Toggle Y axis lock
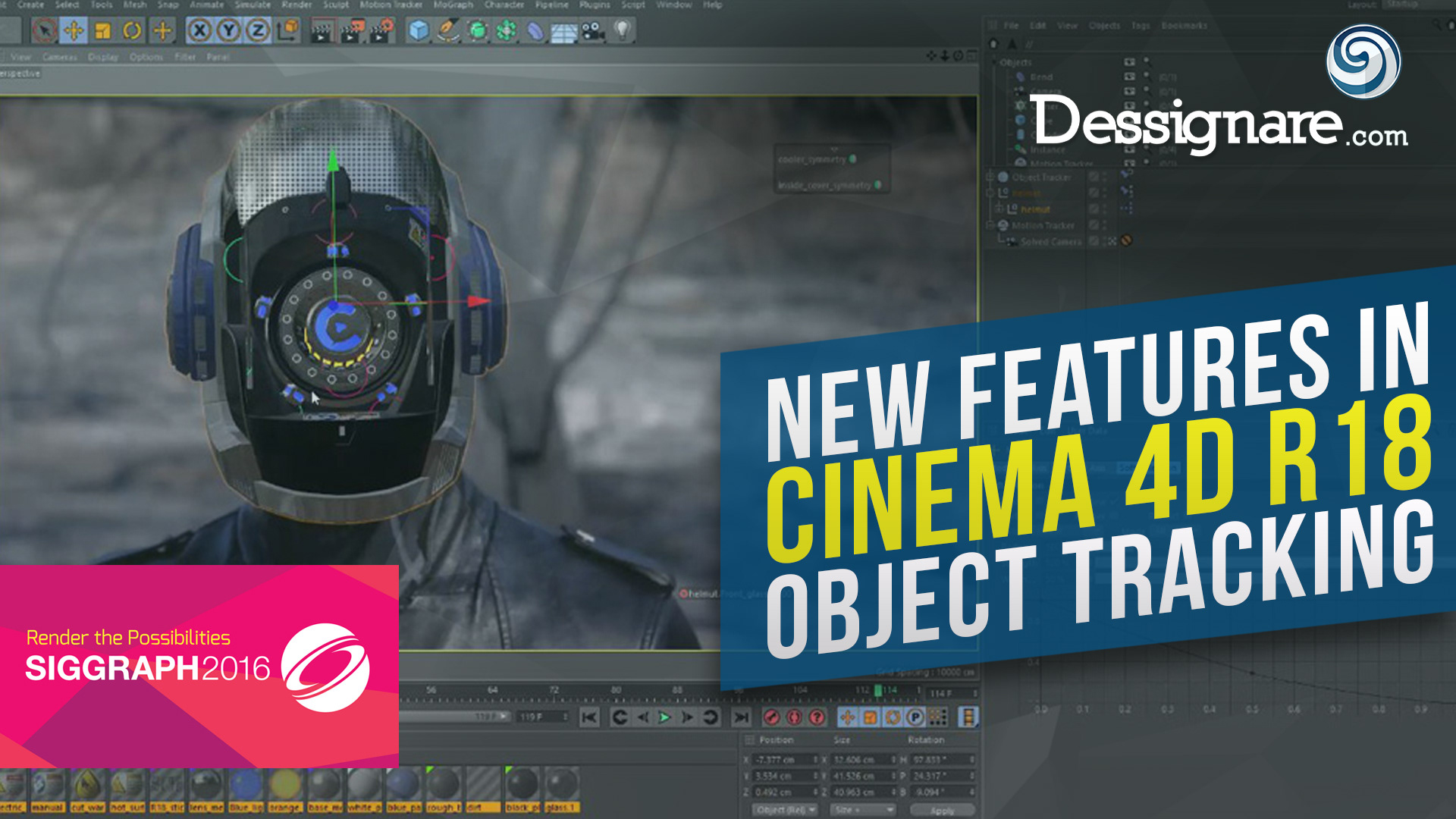1456x819 pixels. (x=228, y=30)
